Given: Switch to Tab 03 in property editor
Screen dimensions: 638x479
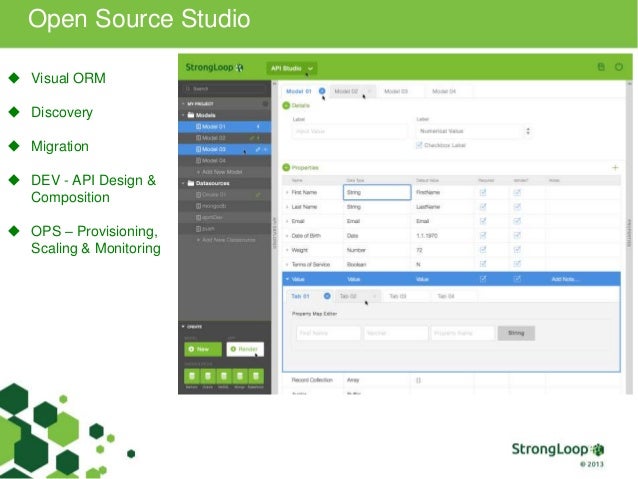Looking at the screenshot, I should click(x=398, y=296).
